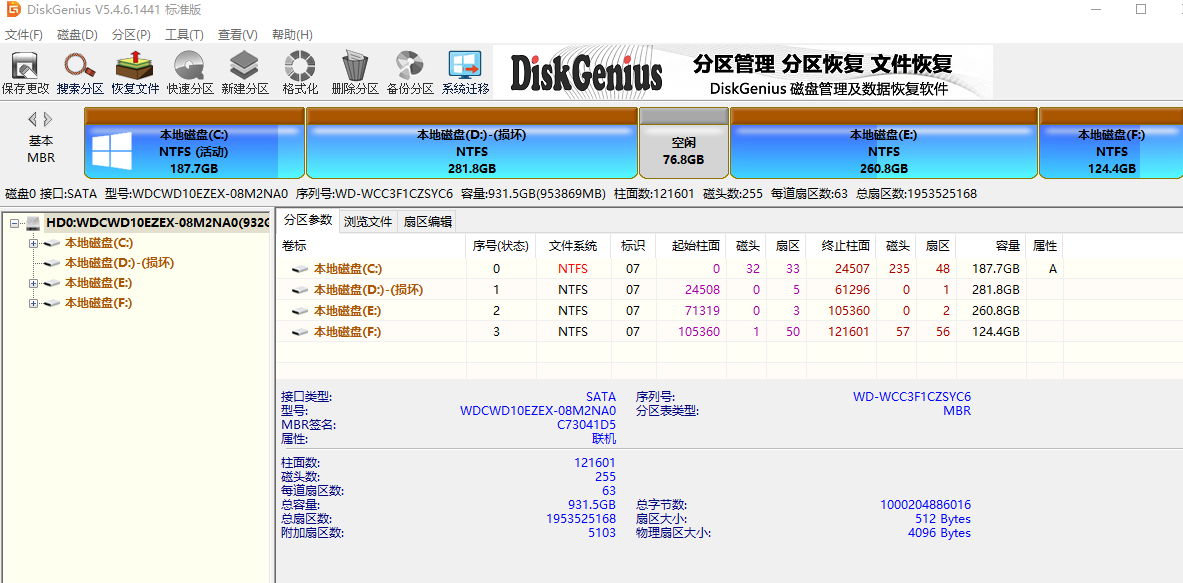
Task: Click the 终止柱面 column header
Action: click(841, 246)
